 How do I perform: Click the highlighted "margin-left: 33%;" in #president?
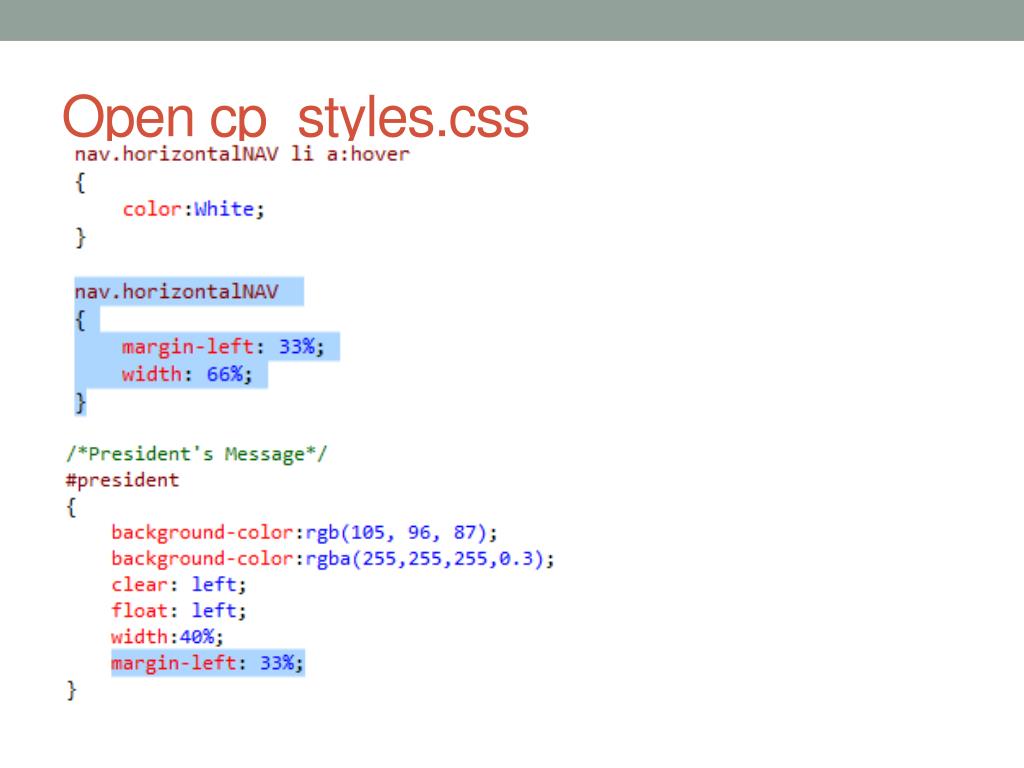click(207, 664)
